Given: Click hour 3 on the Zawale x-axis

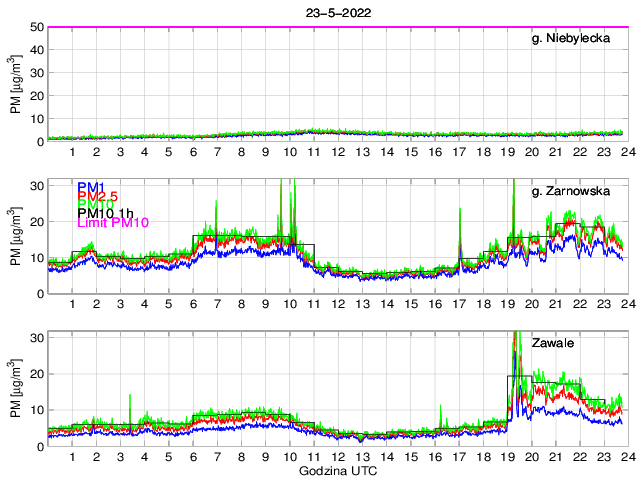Looking at the screenshot, I should (120, 457).
